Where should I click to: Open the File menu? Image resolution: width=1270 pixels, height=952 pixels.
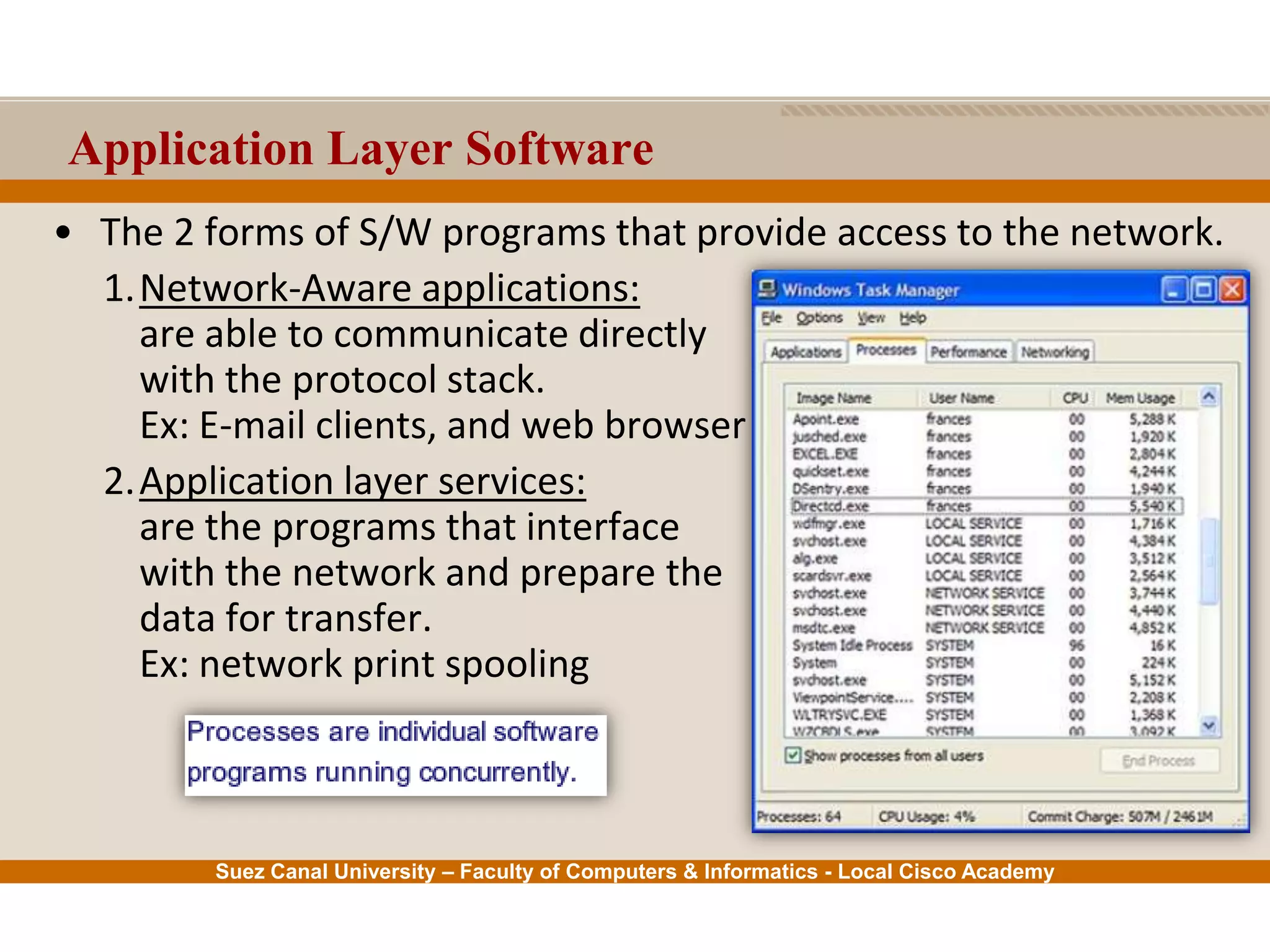click(771, 318)
